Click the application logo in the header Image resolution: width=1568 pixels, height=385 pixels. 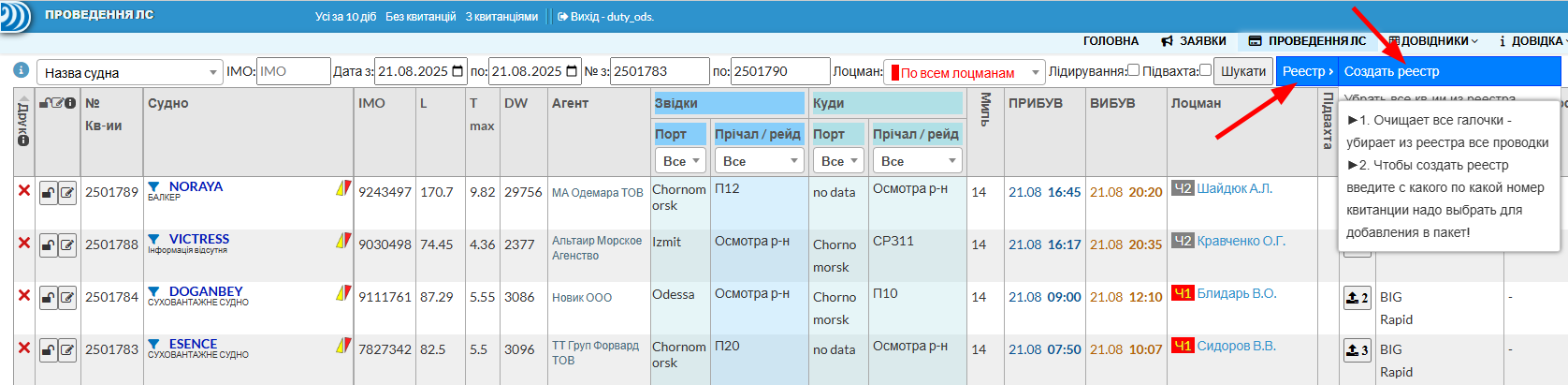(x=15, y=16)
